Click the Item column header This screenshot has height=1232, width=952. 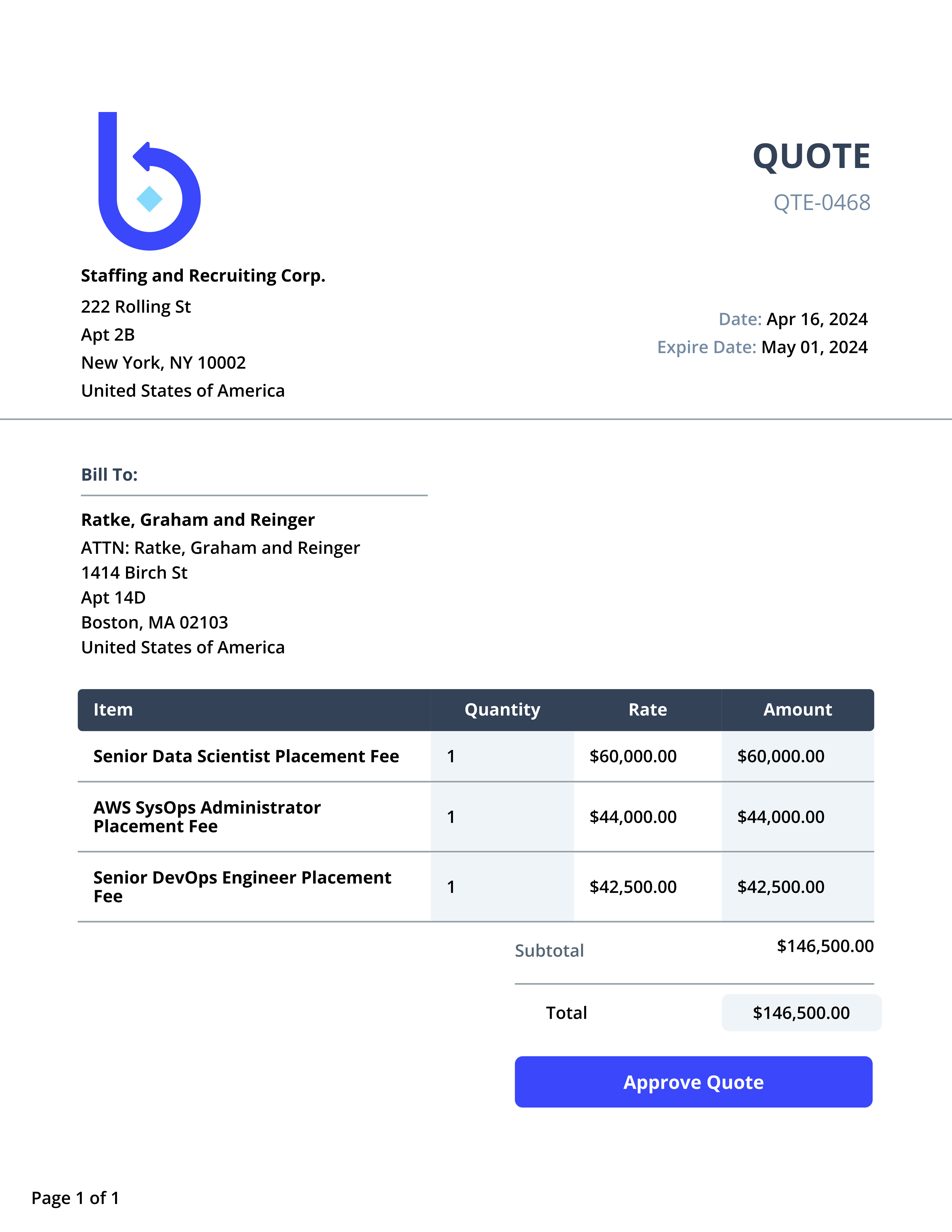(x=113, y=710)
